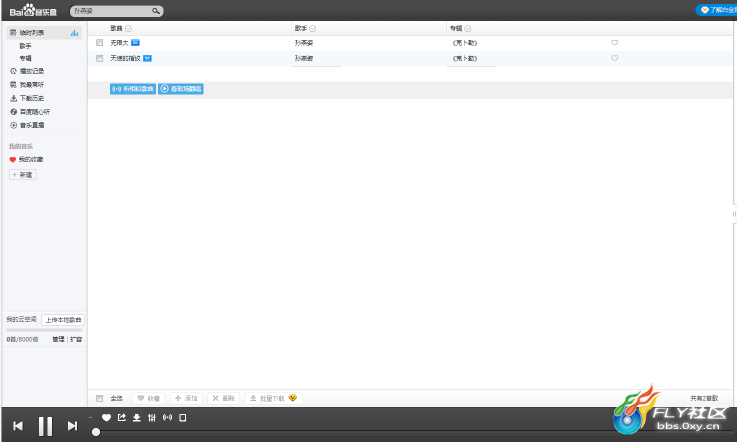
Task: Select 歌手 under 临时列表
Action: click(25, 46)
